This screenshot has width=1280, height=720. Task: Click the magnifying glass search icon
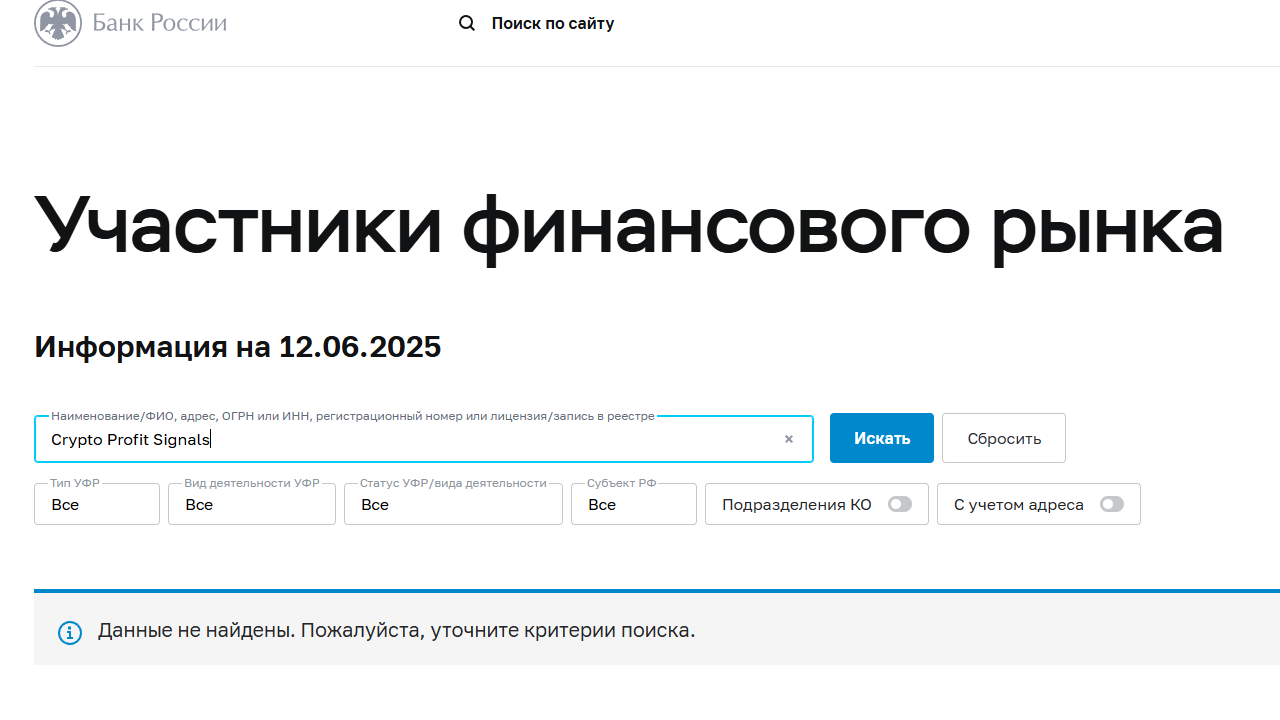466,22
